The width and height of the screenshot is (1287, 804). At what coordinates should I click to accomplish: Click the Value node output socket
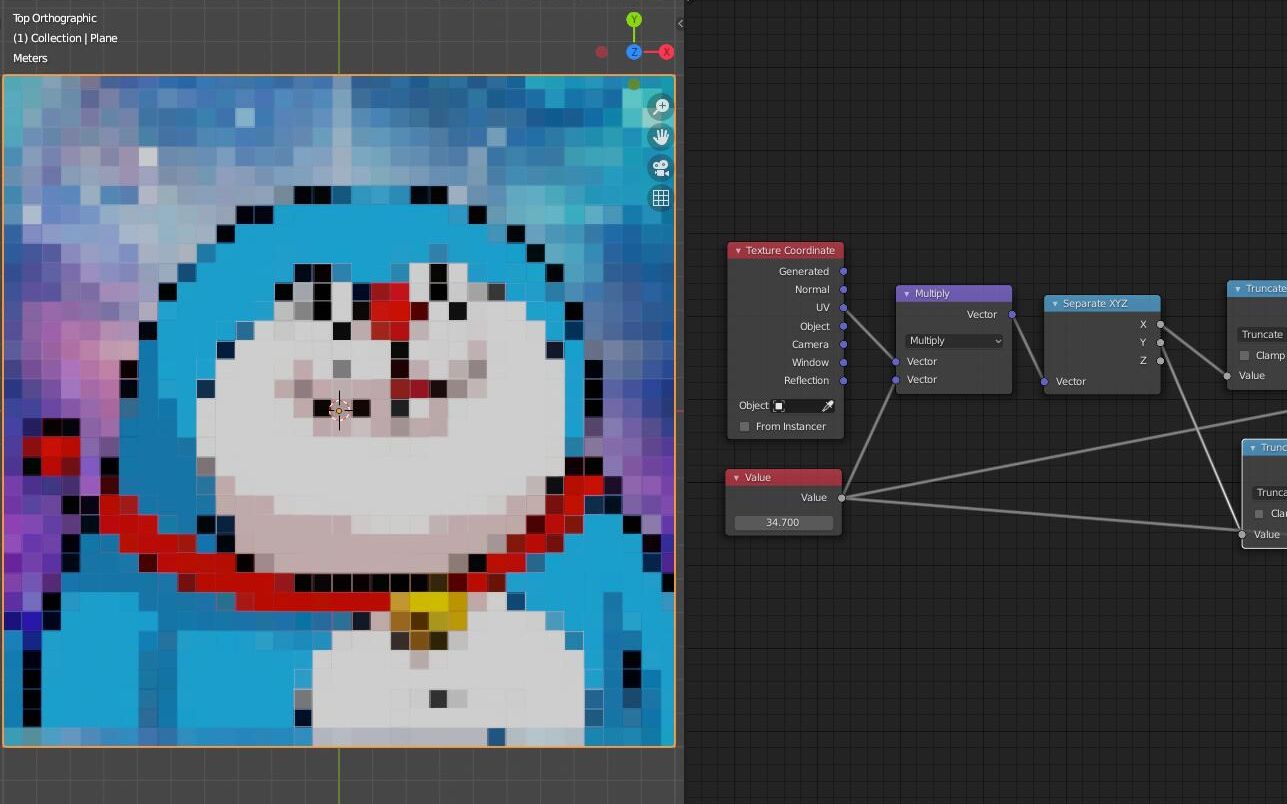point(842,497)
